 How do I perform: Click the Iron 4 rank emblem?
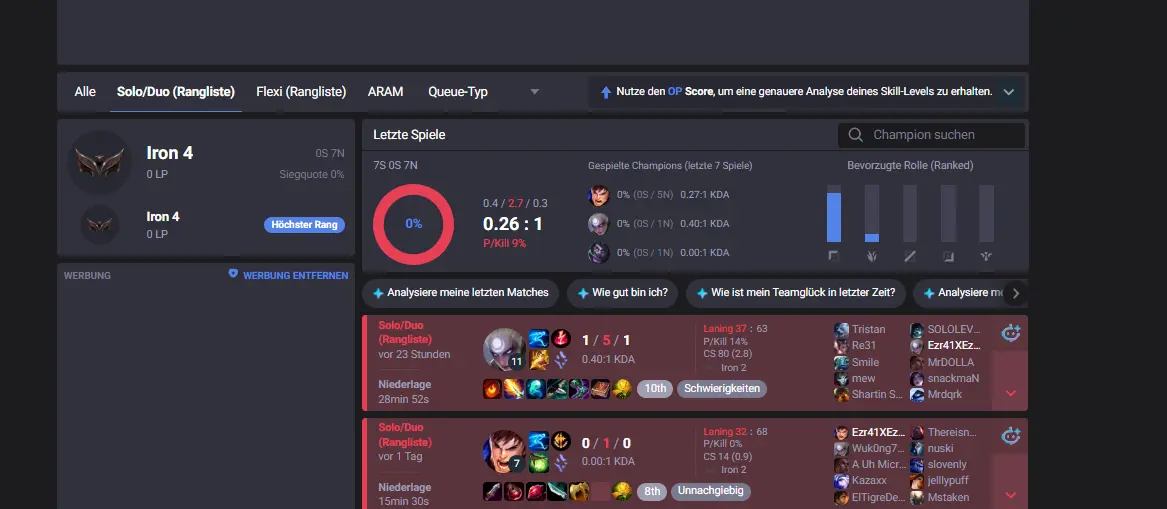100,161
